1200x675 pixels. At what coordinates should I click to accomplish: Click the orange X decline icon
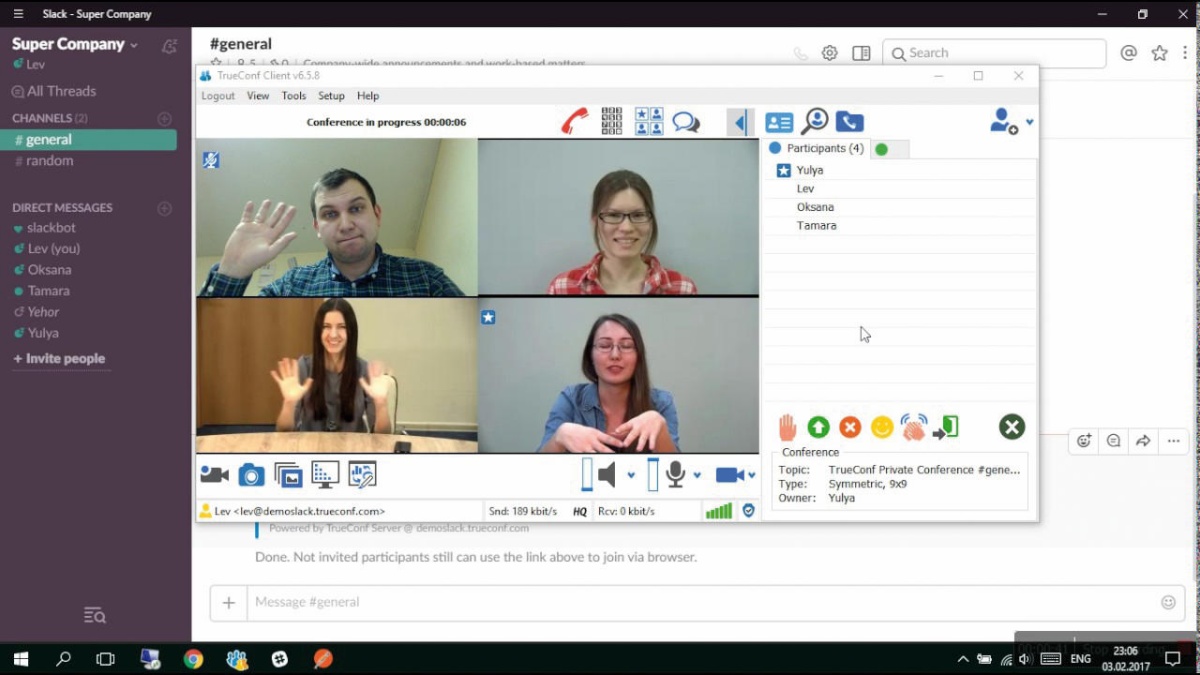(850, 428)
